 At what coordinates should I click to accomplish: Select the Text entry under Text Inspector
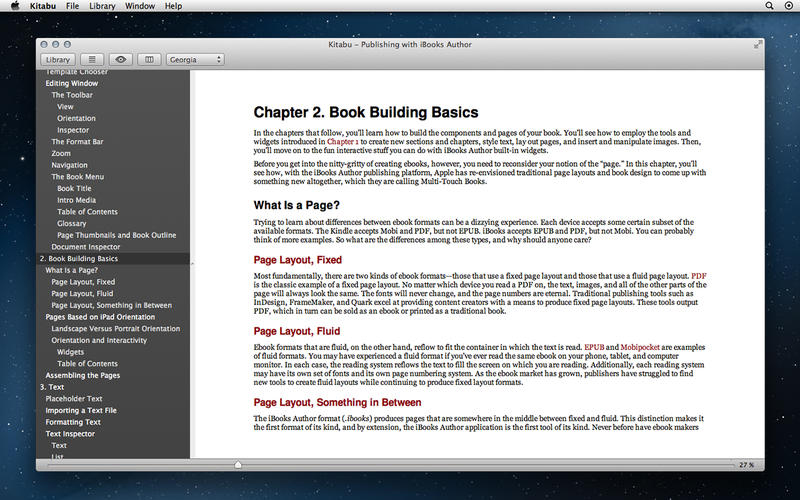click(59, 446)
